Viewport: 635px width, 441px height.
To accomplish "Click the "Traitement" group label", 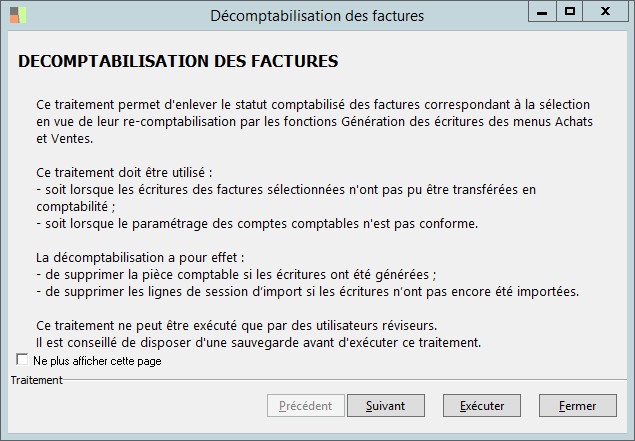I will pyautogui.click(x=36, y=380).
